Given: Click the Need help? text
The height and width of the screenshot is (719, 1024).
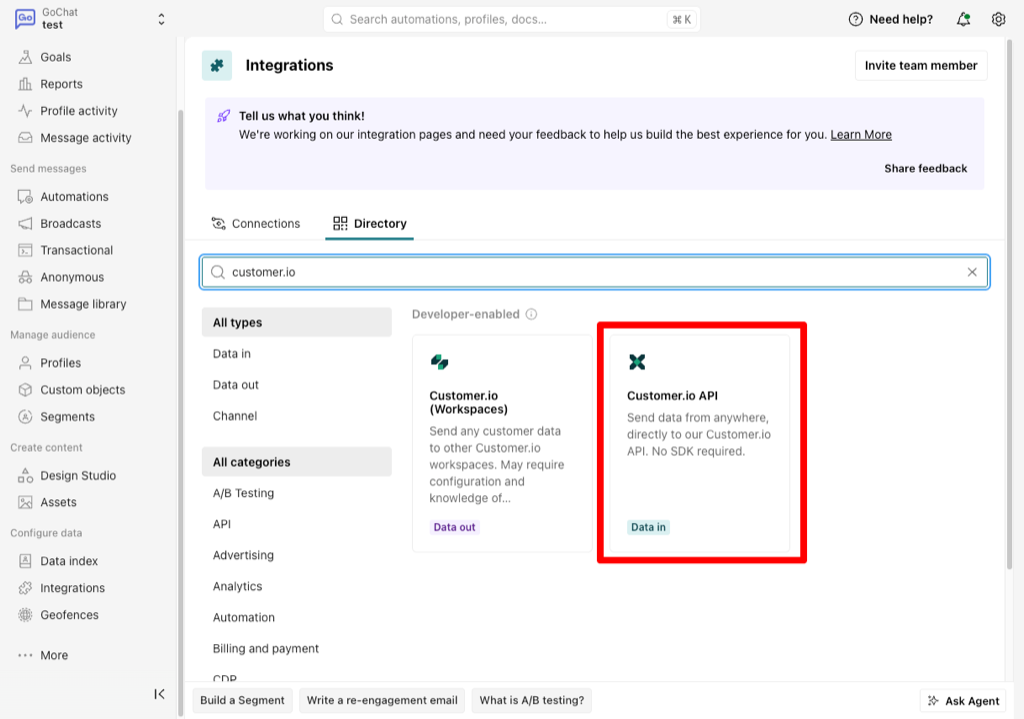Looking at the screenshot, I should tap(901, 19).
